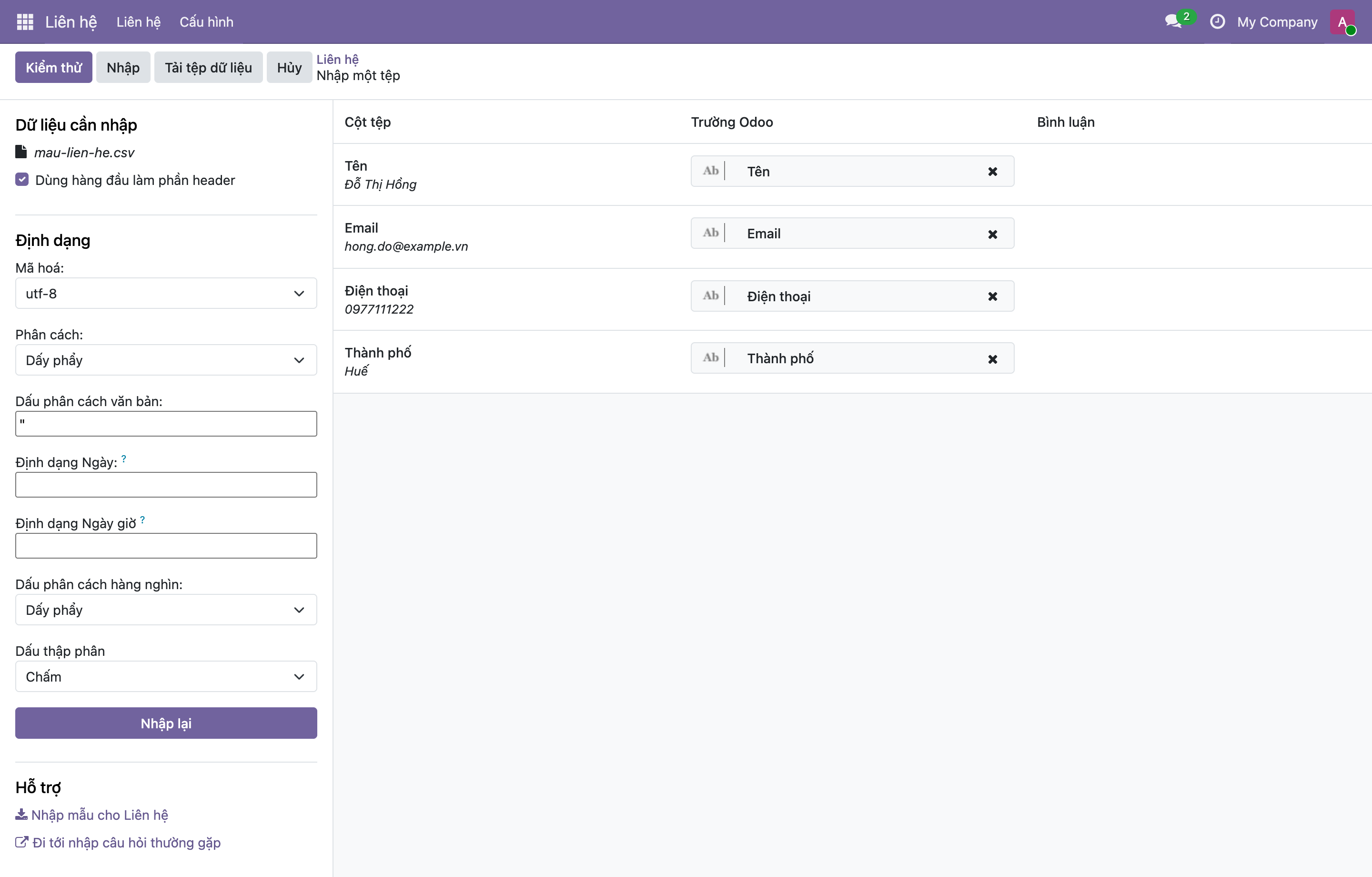Click the Bình luận column header
Image resolution: width=1372 pixels, height=877 pixels.
(x=1066, y=122)
